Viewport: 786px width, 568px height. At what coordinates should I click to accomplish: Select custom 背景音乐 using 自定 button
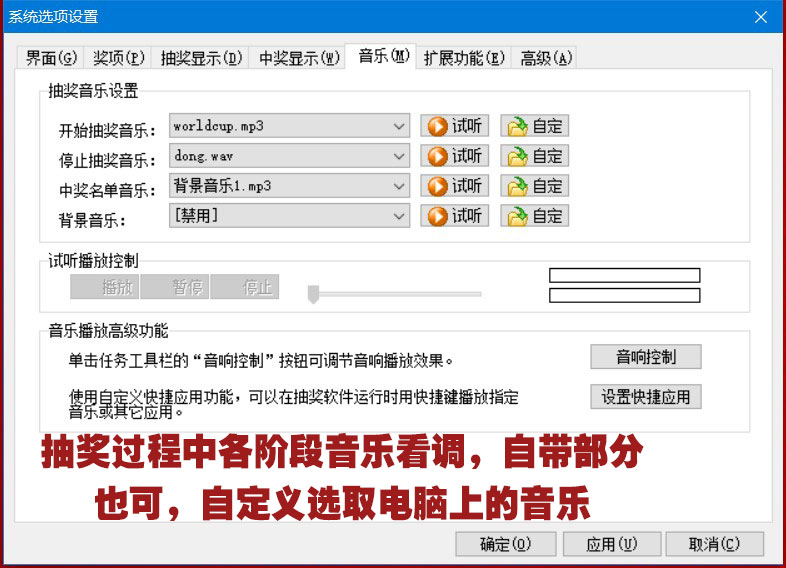[x=534, y=216]
